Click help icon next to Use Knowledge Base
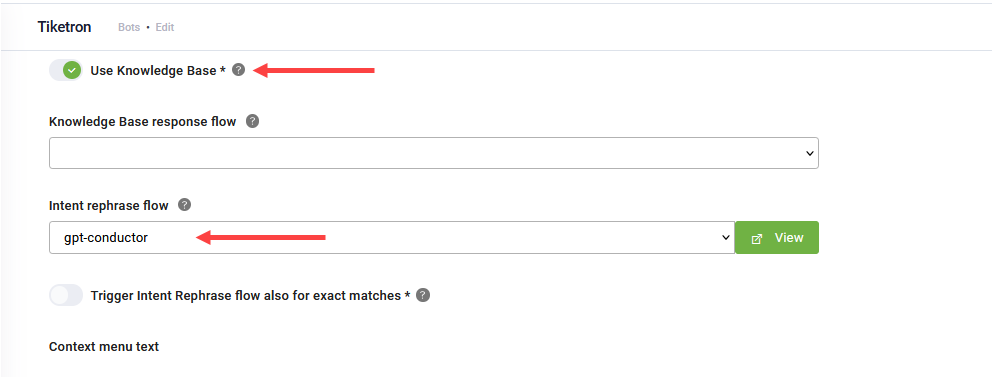 [238, 70]
